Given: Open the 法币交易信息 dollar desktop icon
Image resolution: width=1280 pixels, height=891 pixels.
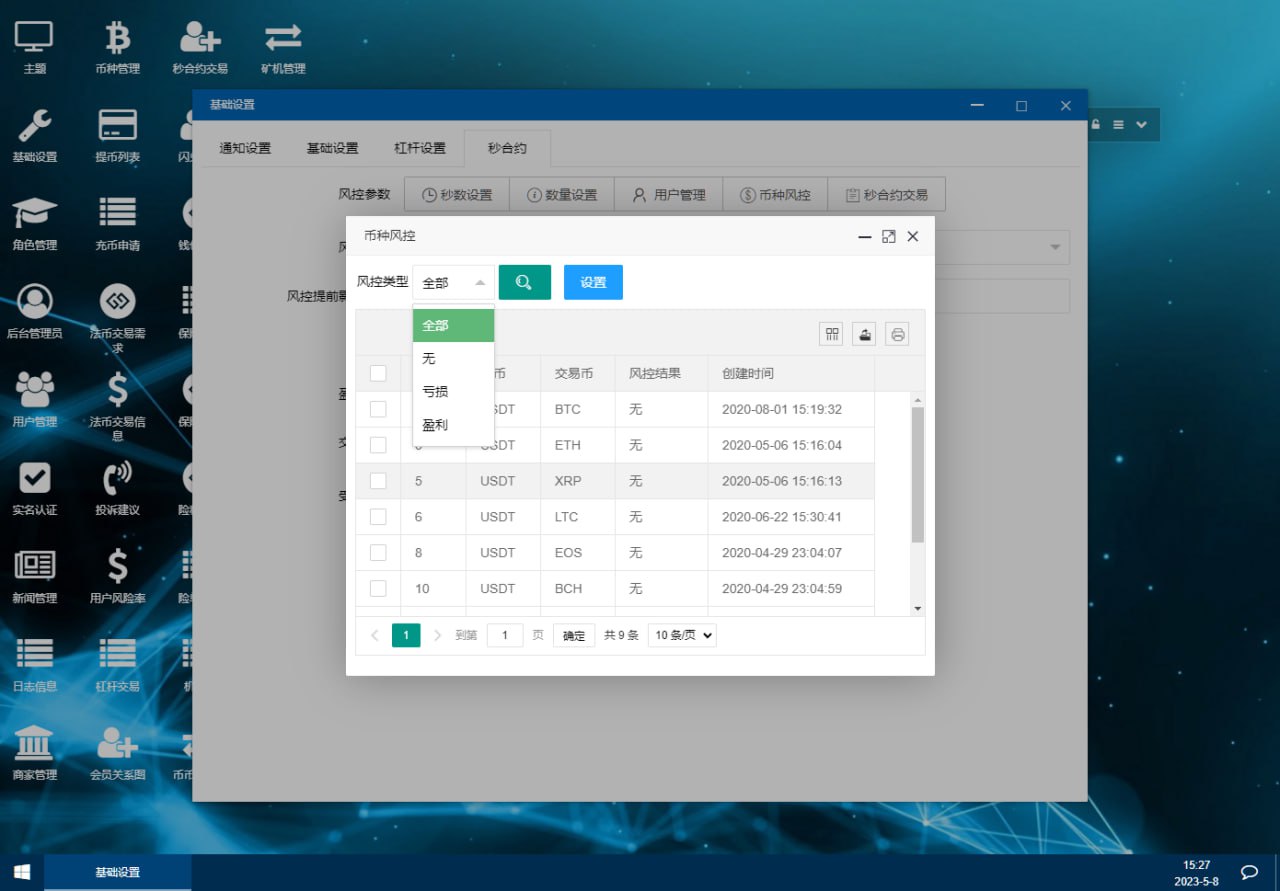Looking at the screenshot, I should [x=118, y=406].
